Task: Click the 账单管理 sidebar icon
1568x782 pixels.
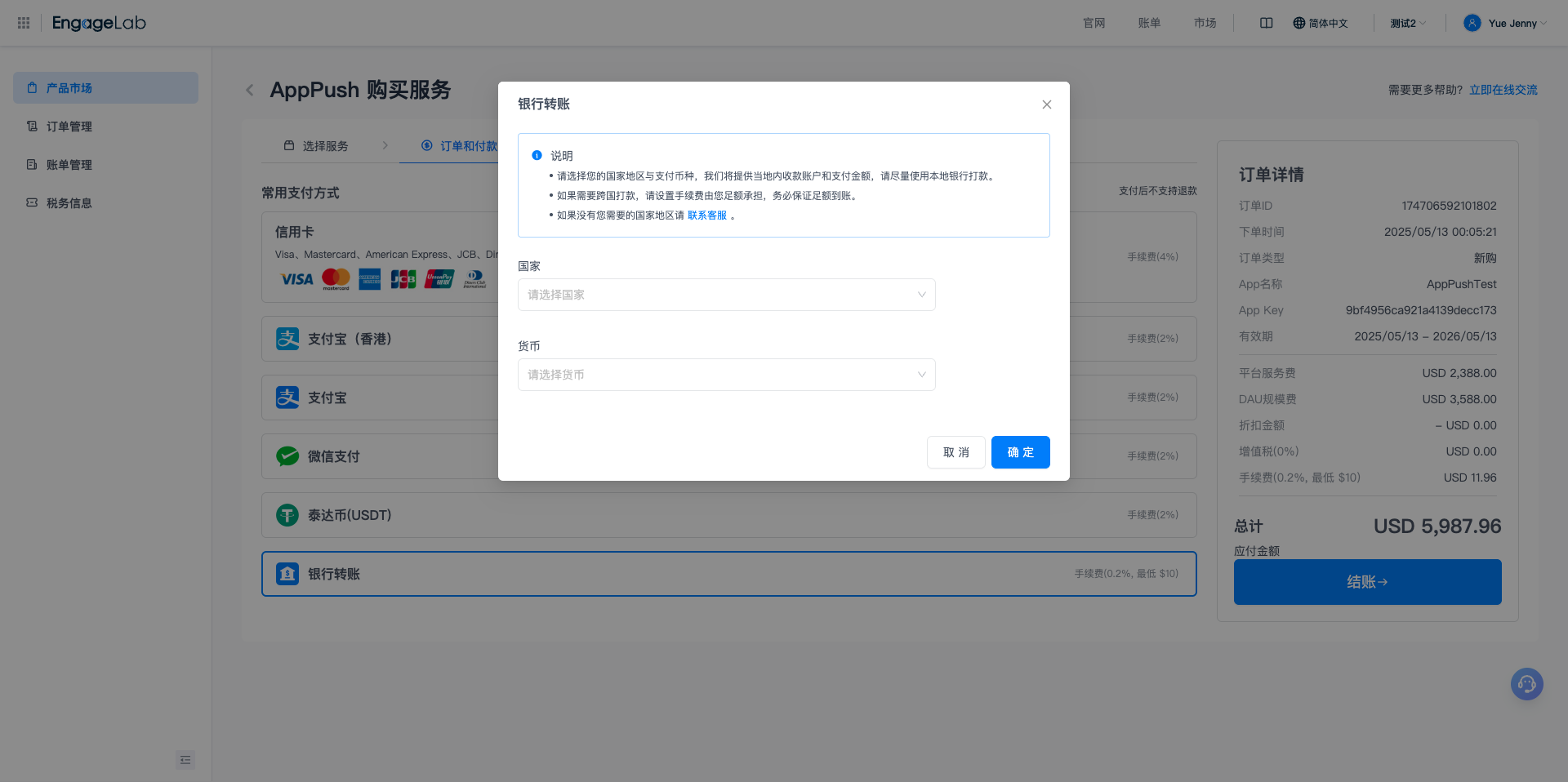Action: pyautogui.click(x=32, y=164)
